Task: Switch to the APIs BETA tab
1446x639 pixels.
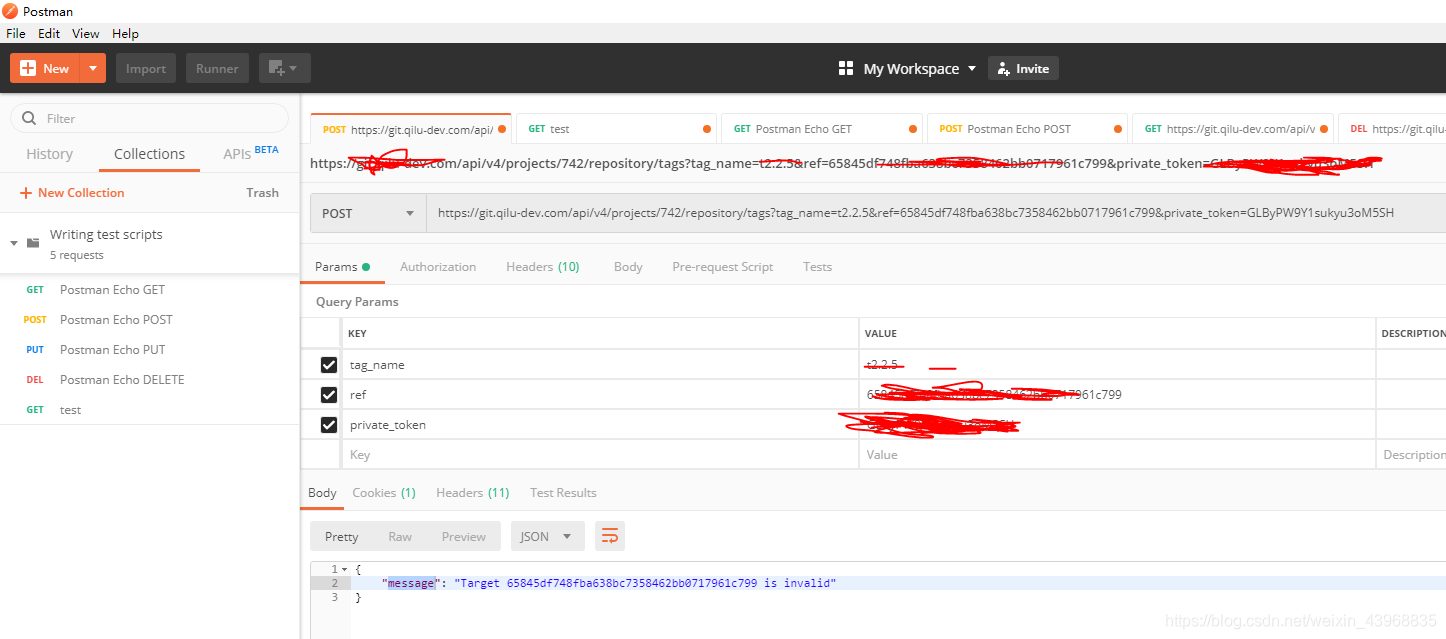Action: click(x=251, y=153)
